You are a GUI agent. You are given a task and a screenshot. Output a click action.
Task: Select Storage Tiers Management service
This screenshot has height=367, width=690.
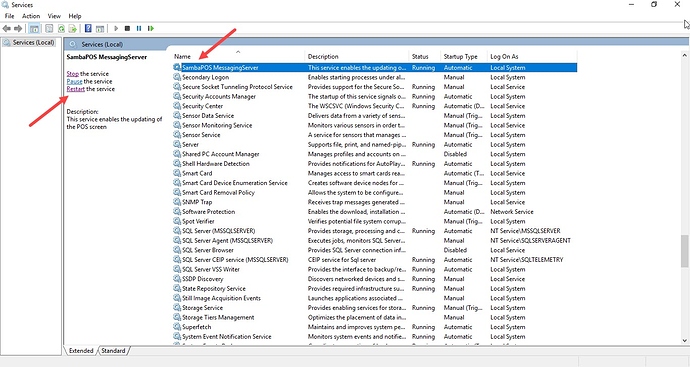point(374,317)
